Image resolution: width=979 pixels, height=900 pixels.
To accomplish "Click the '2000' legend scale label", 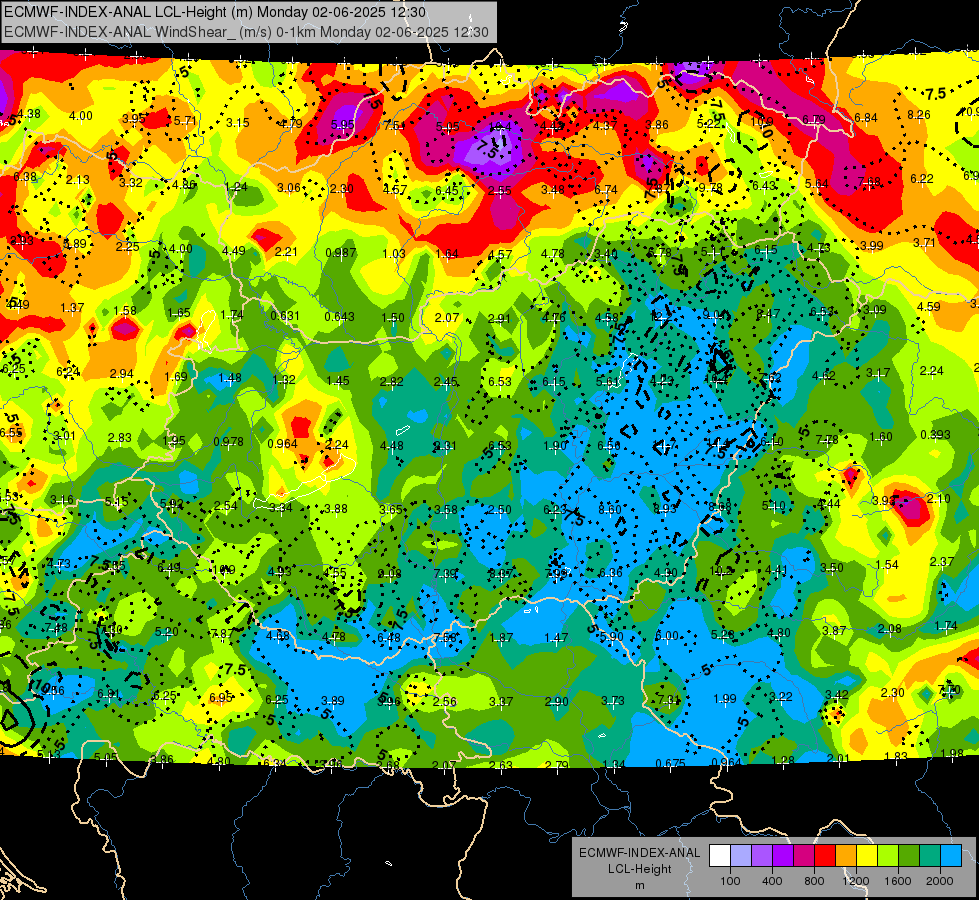I will point(940,881).
